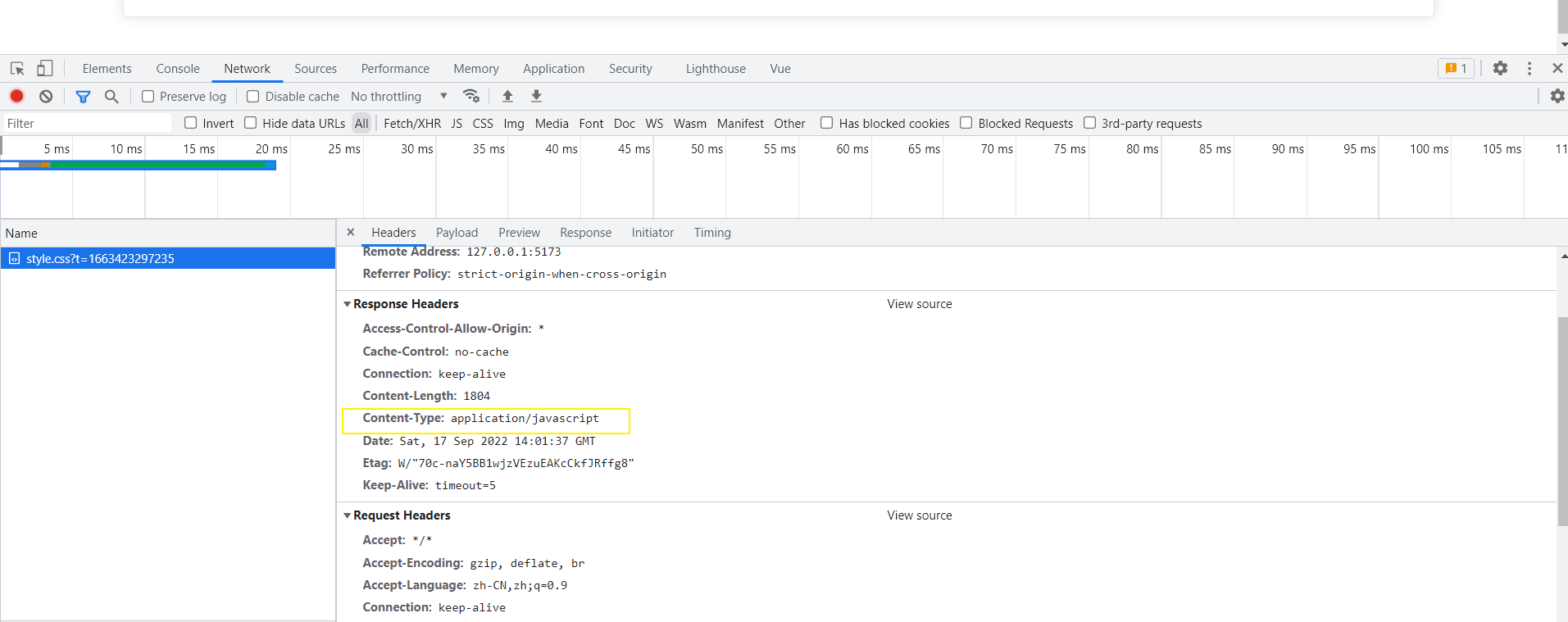Image resolution: width=1568 pixels, height=622 pixels.
Task: Stop recording network log
Action: (16, 96)
